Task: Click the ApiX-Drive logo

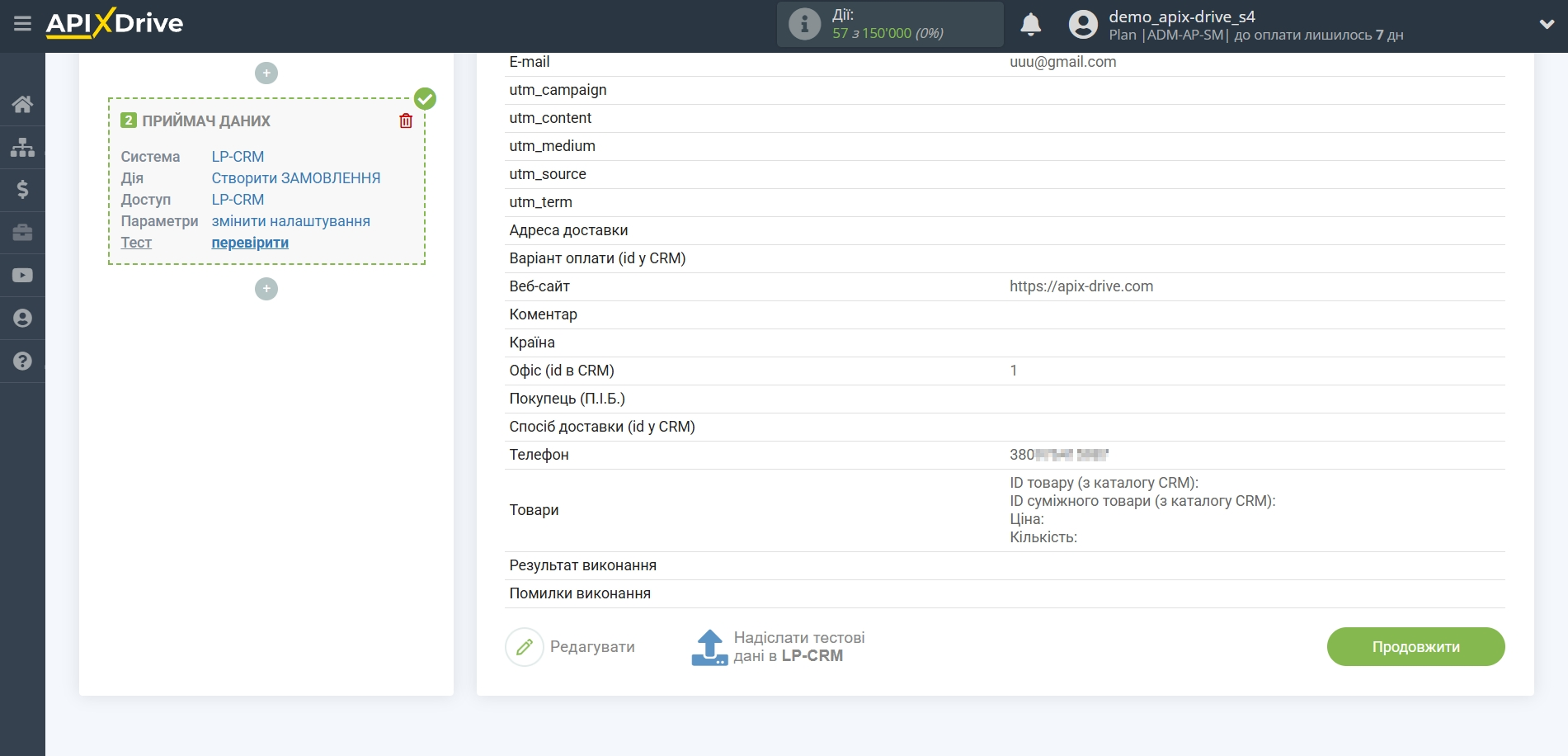Action: (x=114, y=23)
